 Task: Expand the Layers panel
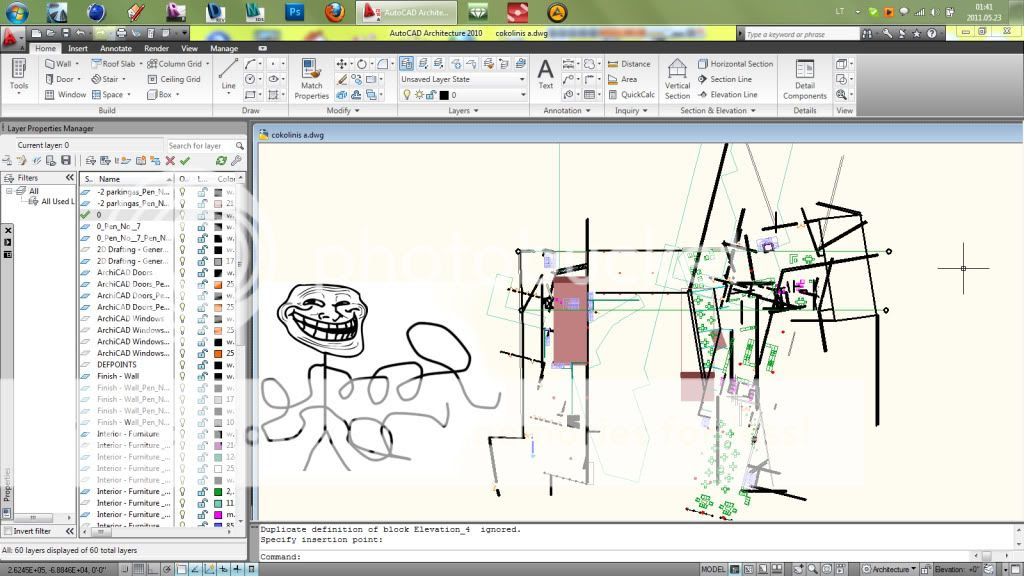point(463,110)
